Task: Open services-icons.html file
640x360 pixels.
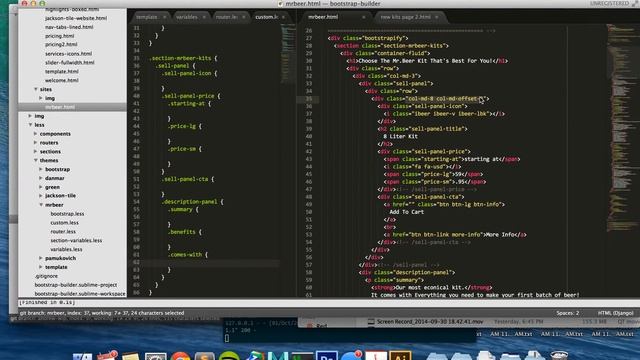Action: tap(69, 53)
